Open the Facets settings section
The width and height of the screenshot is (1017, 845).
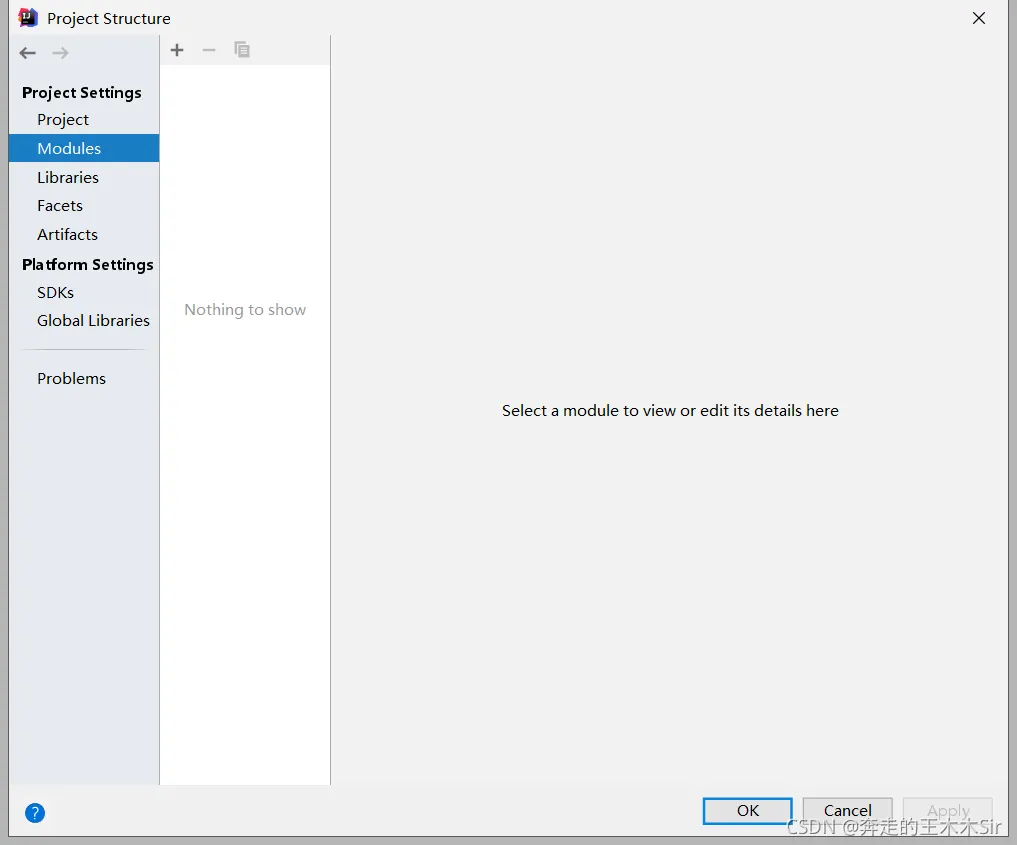[60, 206]
